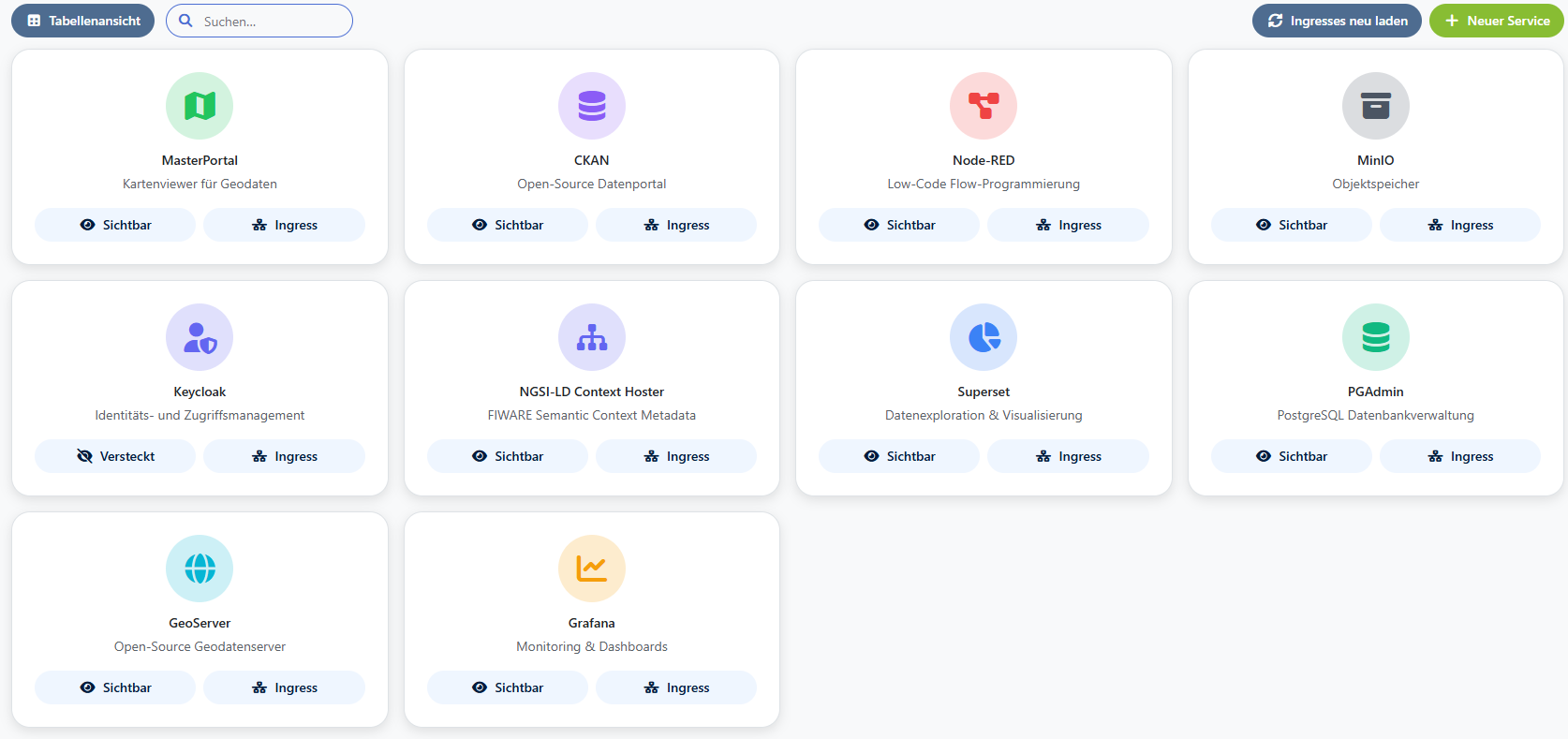The width and height of the screenshot is (1568, 739).
Task: Click 'Datenexploration & Visualisierung' description
Action: click(984, 415)
